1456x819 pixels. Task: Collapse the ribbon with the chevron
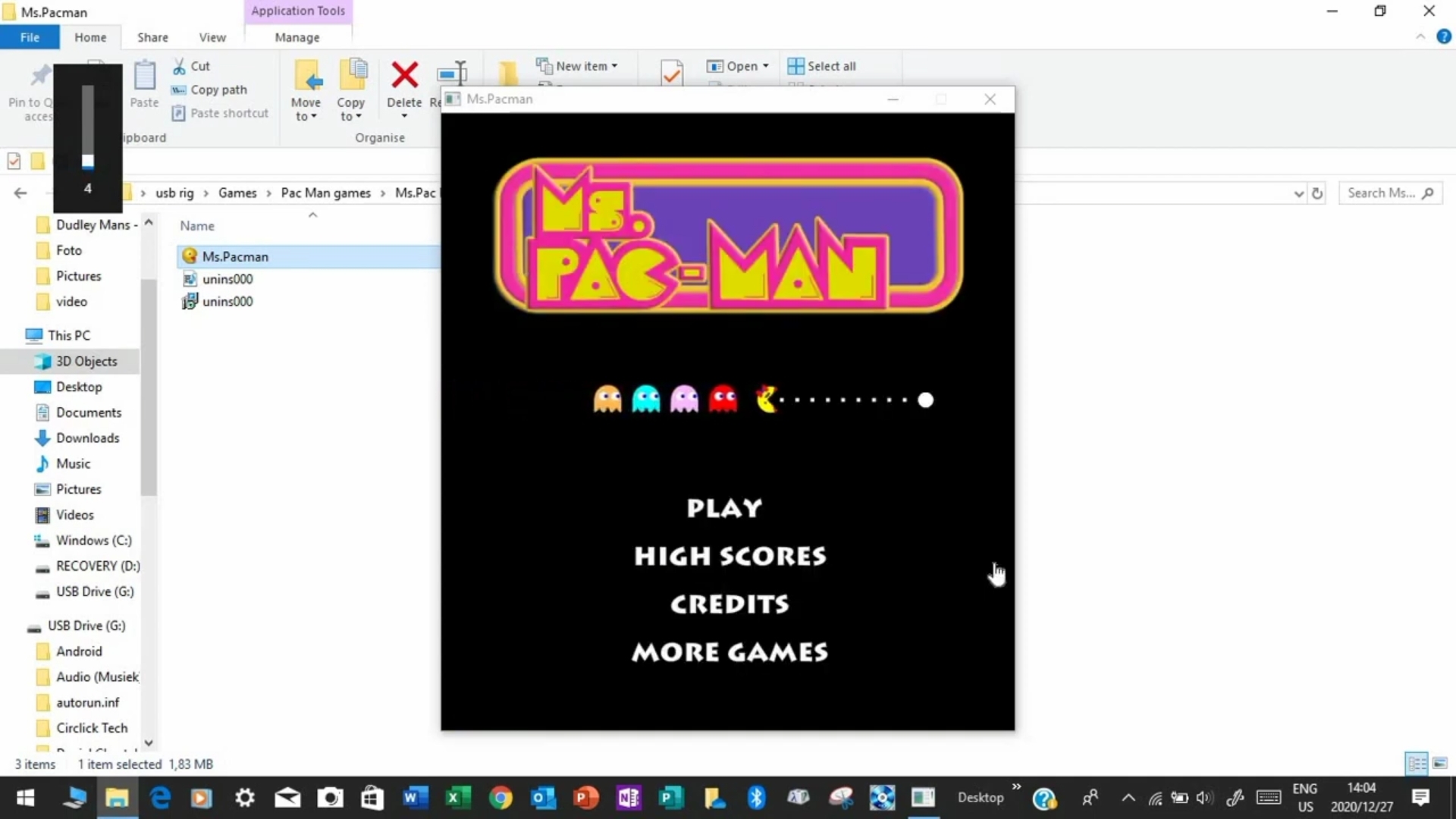tap(1420, 36)
